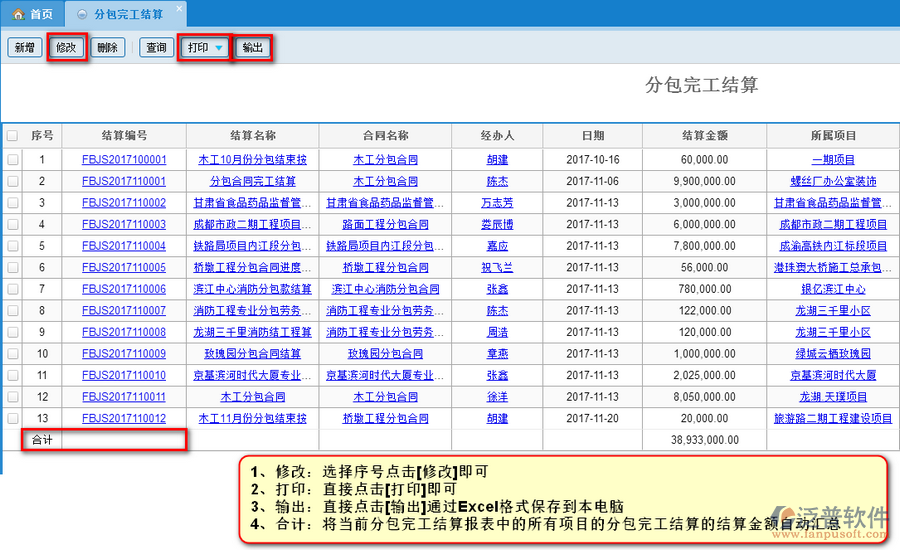
Task: Switch to the 分包完工结算 tab
Action: pos(127,14)
